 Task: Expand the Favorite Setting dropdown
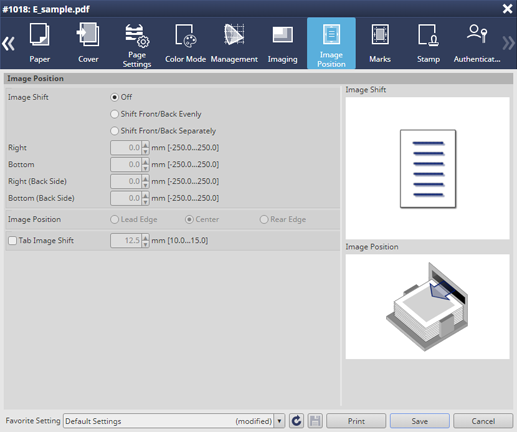[279, 421]
